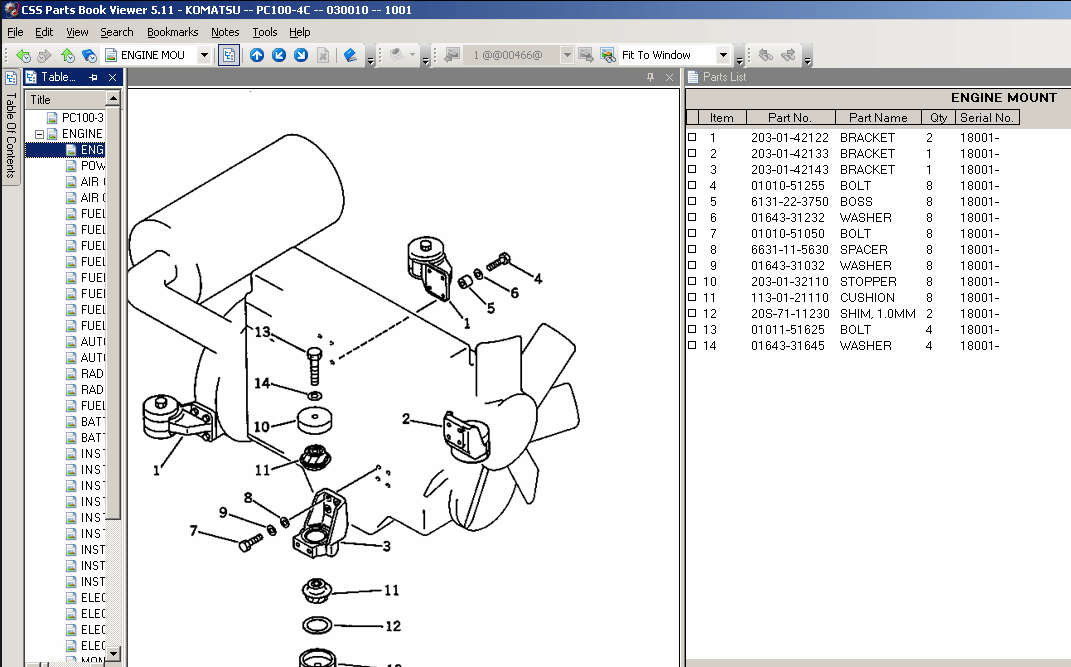Collapse the ENGINE tree node

click(x=40, y=134)
